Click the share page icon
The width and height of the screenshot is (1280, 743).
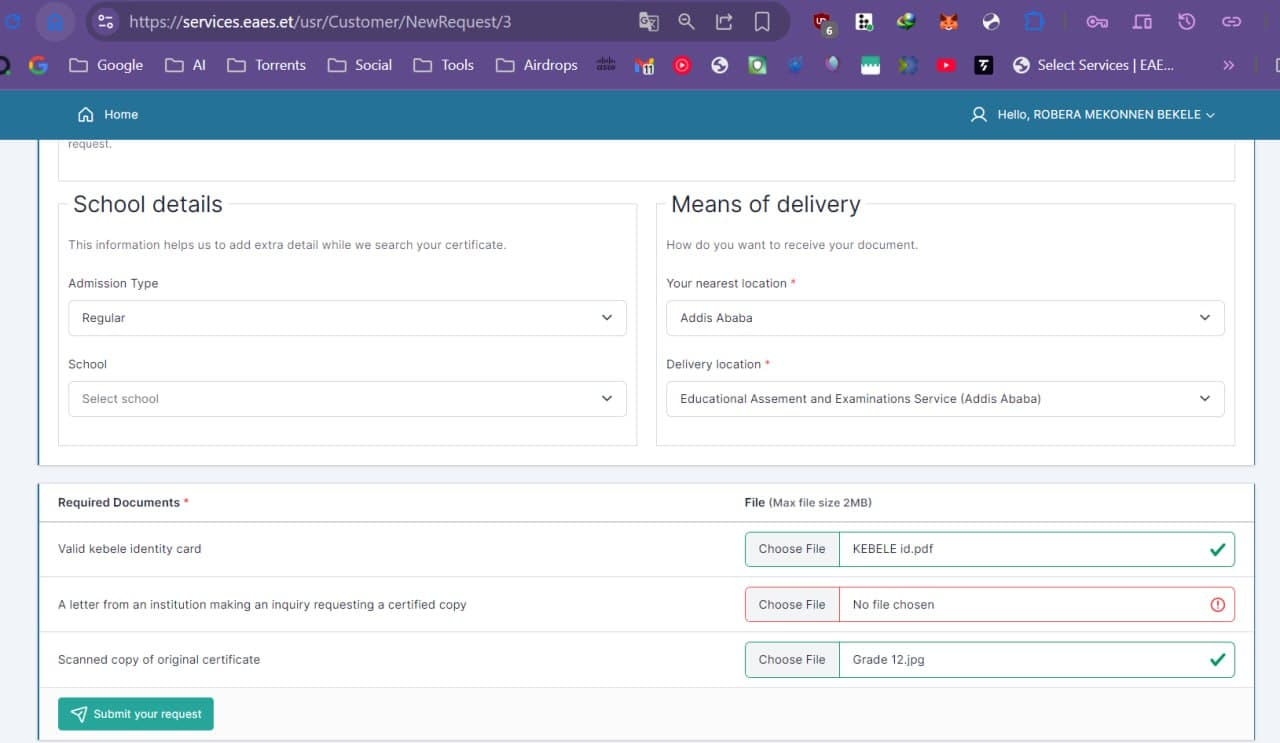[x=724, y=21]
